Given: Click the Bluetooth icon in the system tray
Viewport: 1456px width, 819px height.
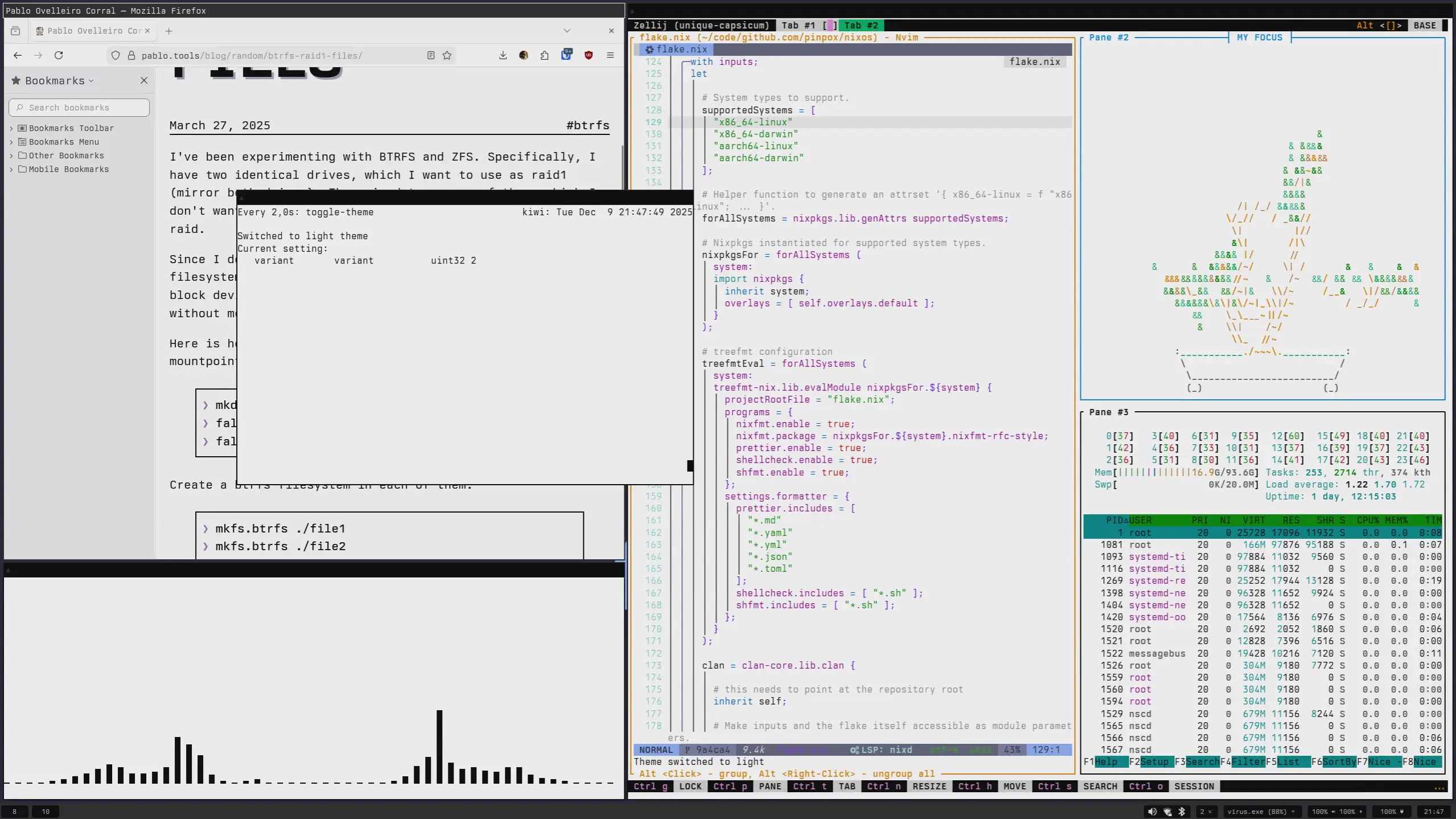Looking at the screenshot, I should pos(1182,811).
